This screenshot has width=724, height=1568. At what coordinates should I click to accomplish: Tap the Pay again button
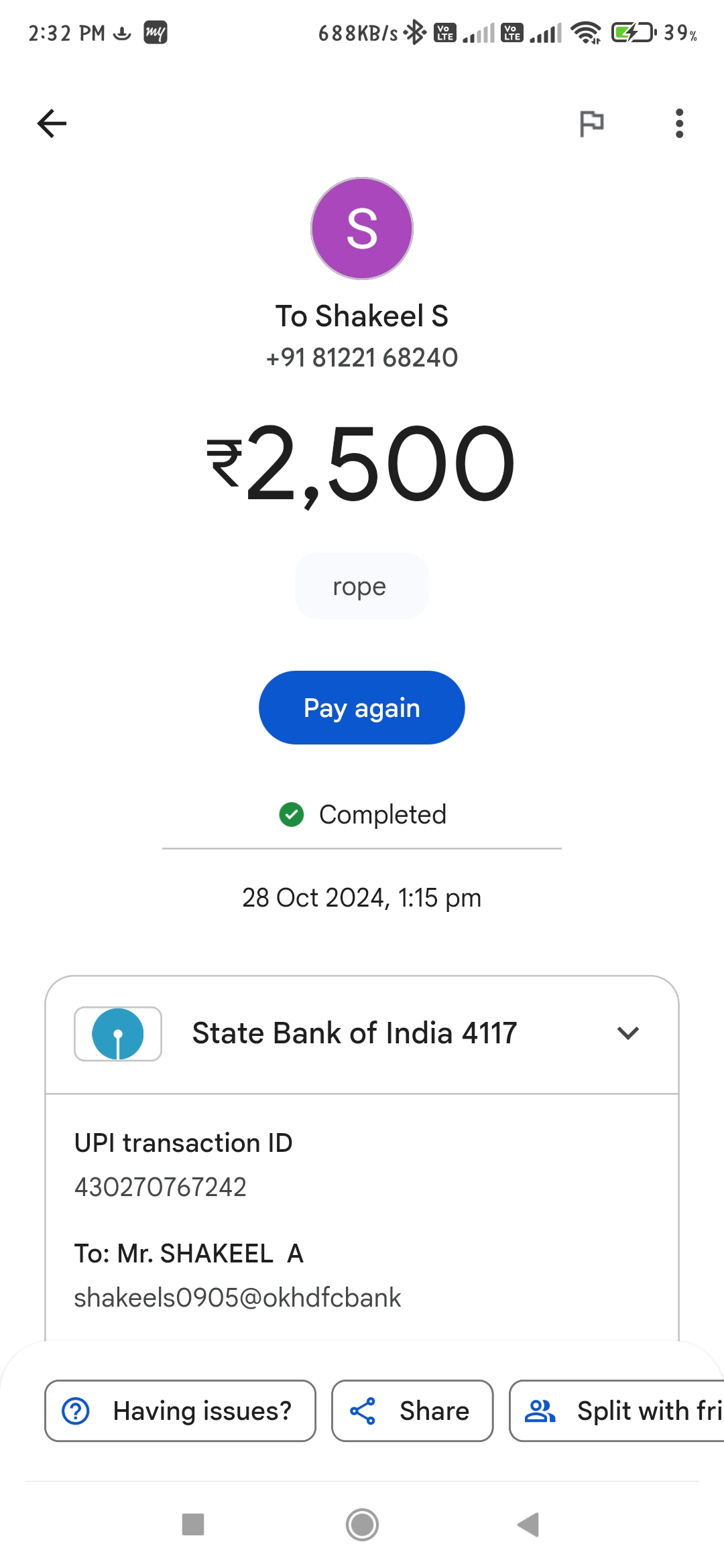click(x=362, y=708)
